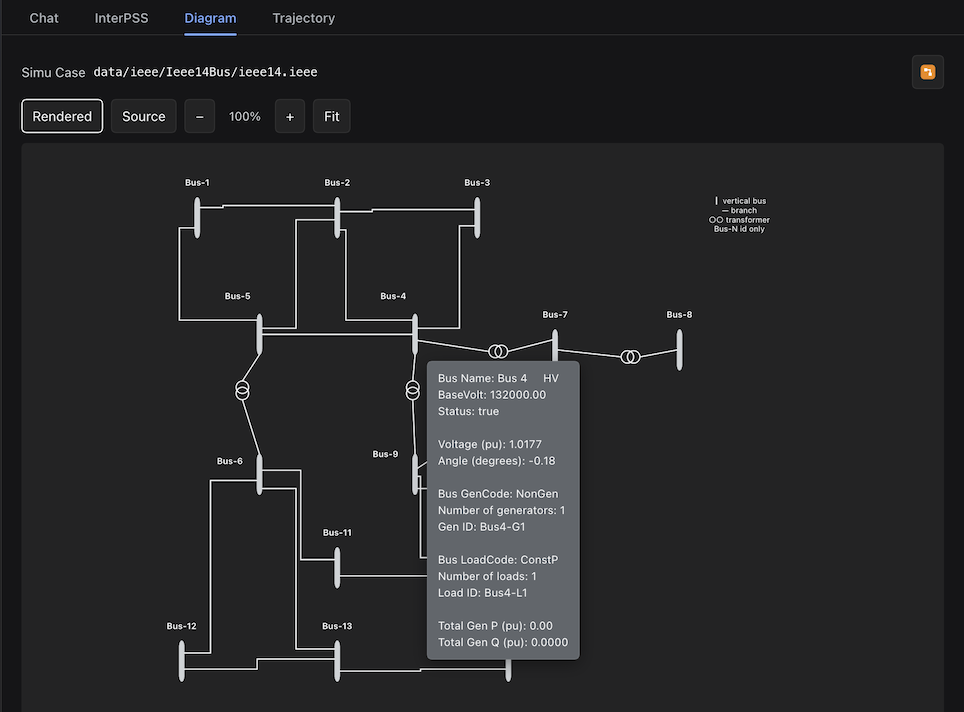Click 'Angle (degrees): -0.18' in tooltip
964x712 pixels.
pyautogui.click(x=496, y=461)
